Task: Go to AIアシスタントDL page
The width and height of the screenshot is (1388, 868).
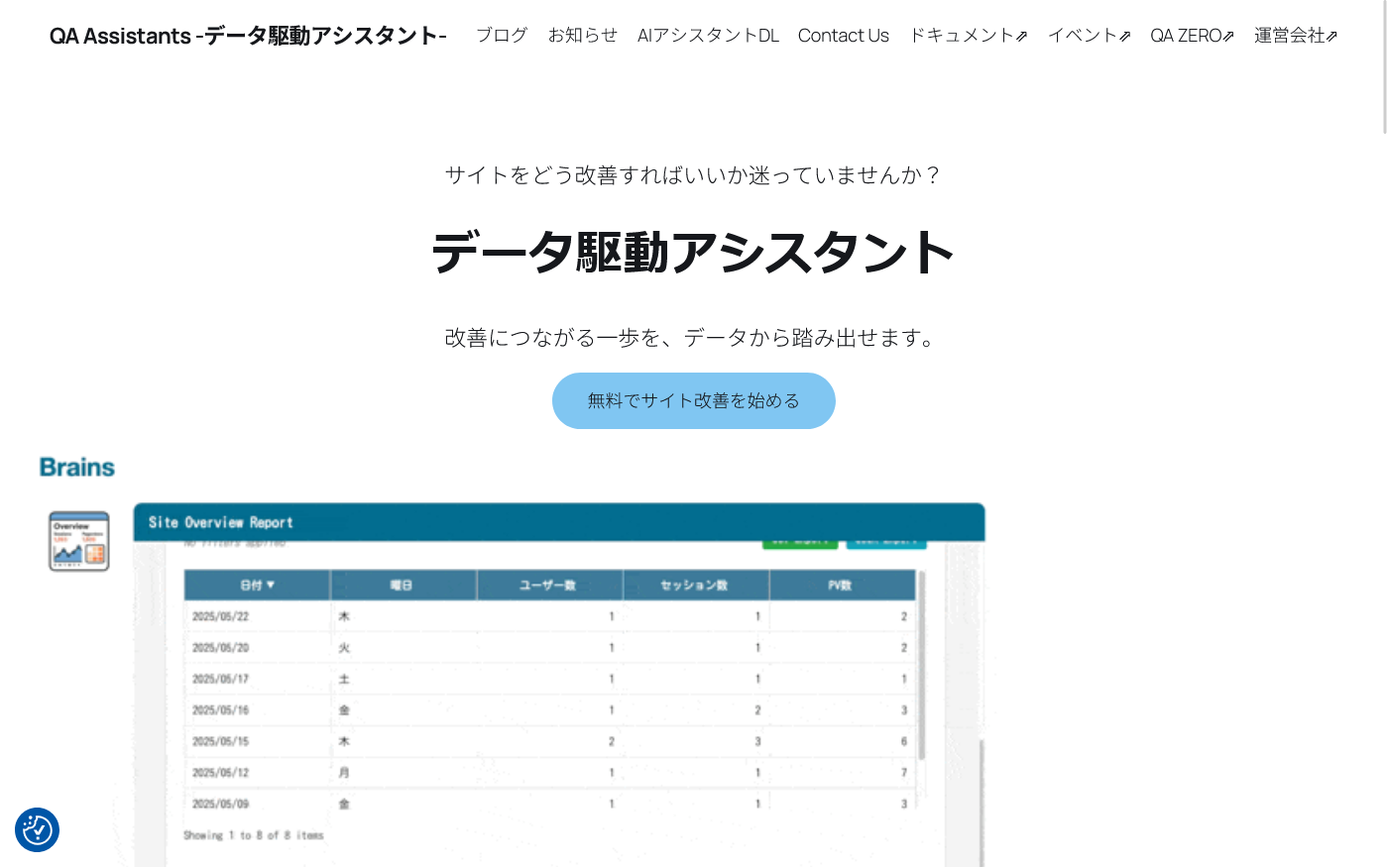Action: [x=708, y=36]
